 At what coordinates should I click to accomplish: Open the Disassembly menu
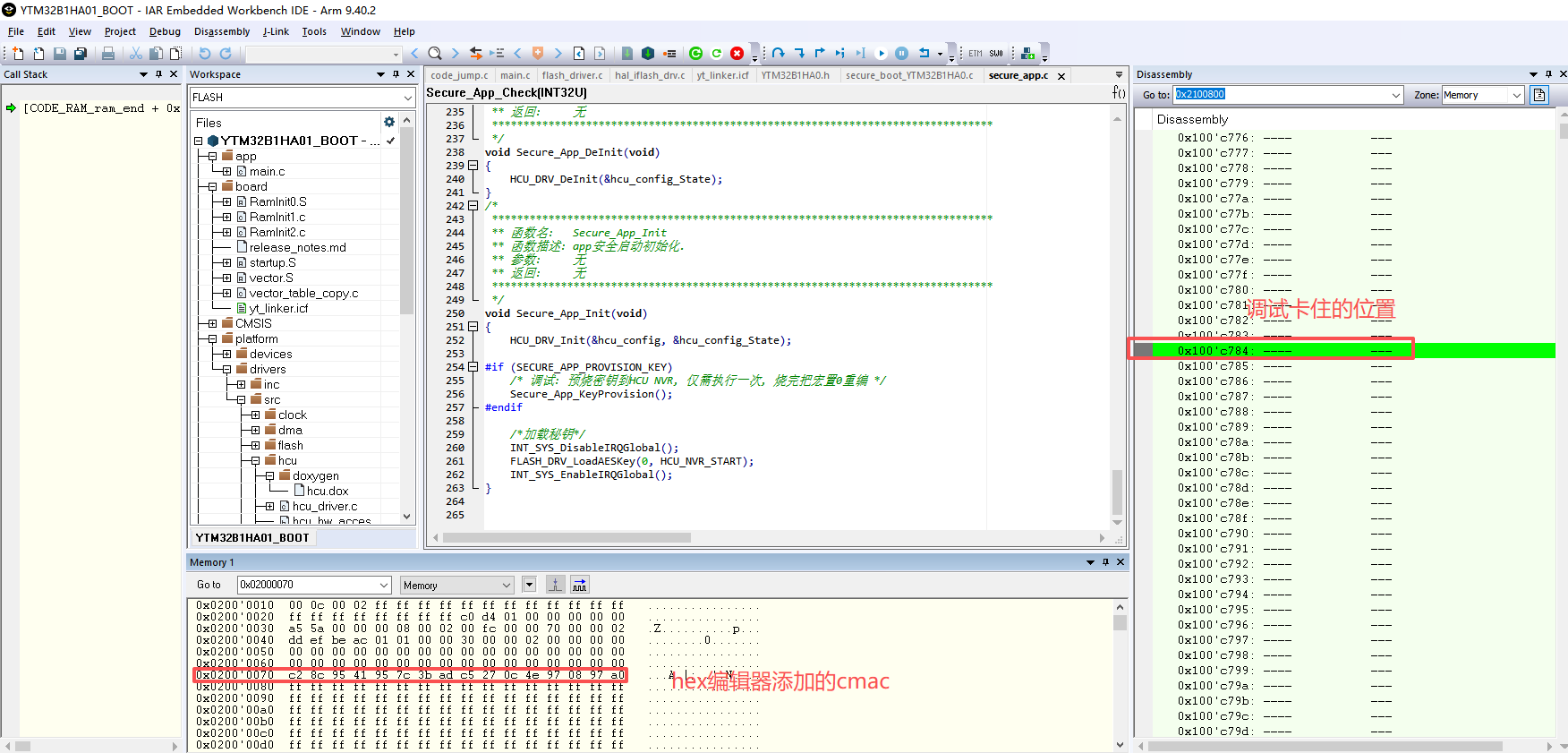click(x=222, y=31)
